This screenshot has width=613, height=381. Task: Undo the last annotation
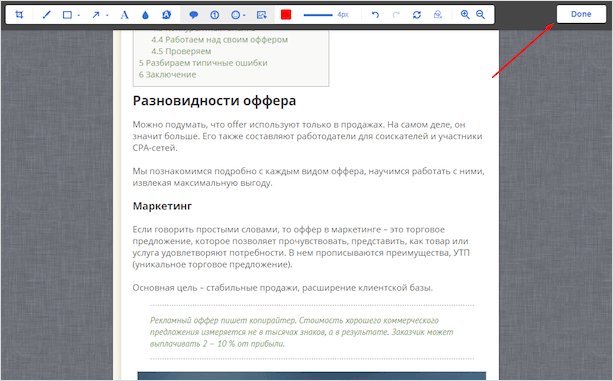click(375, 15)
